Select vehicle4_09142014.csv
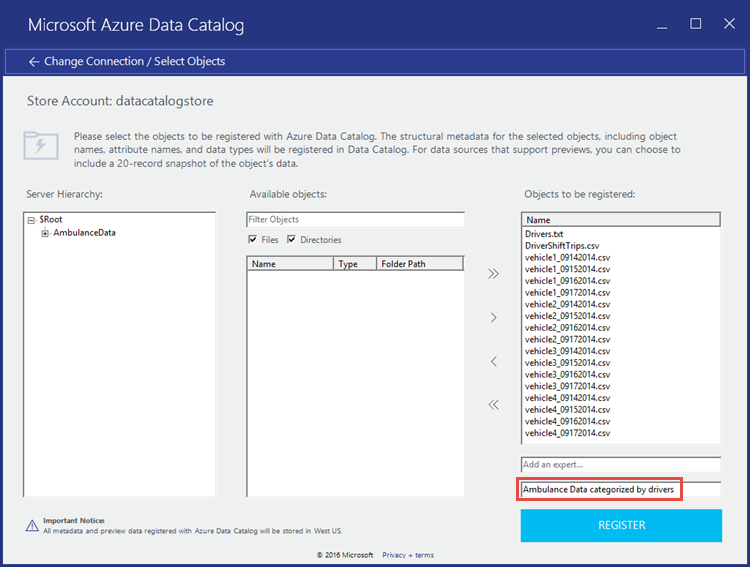 tap(567, 398)
